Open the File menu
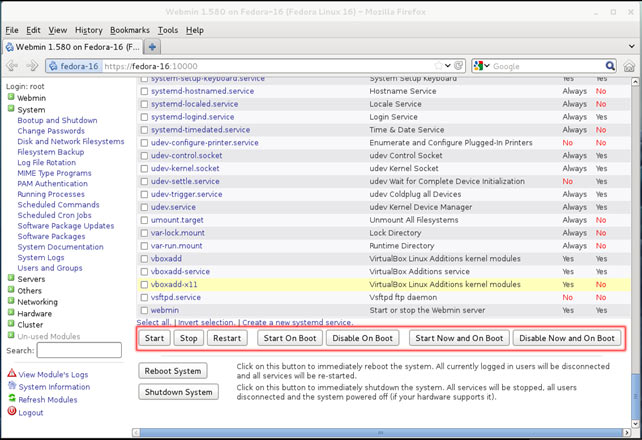This screenshot has height=440, width=642. (x=12, y=30)
